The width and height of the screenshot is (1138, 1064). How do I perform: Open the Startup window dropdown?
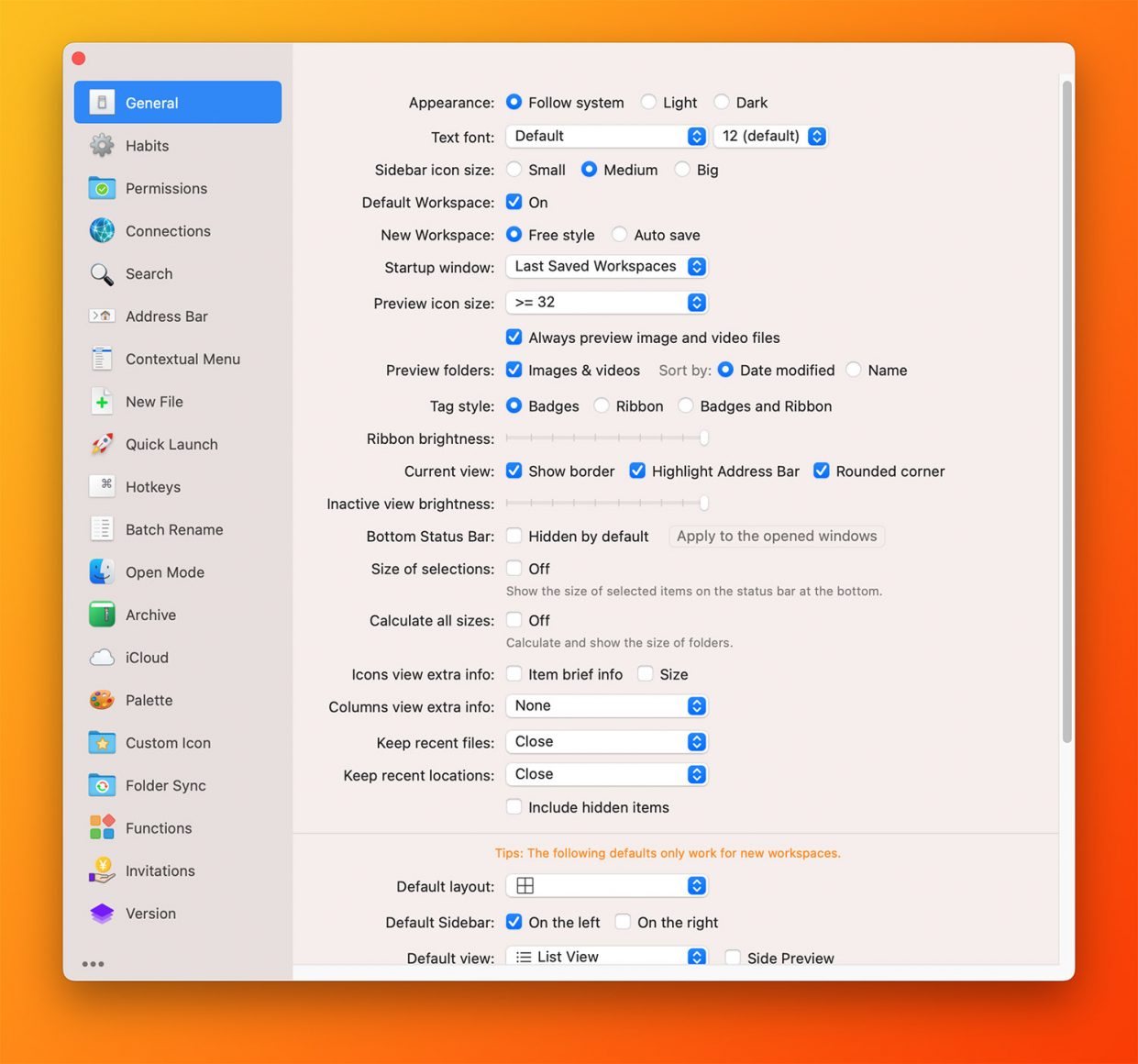point(606,267)
